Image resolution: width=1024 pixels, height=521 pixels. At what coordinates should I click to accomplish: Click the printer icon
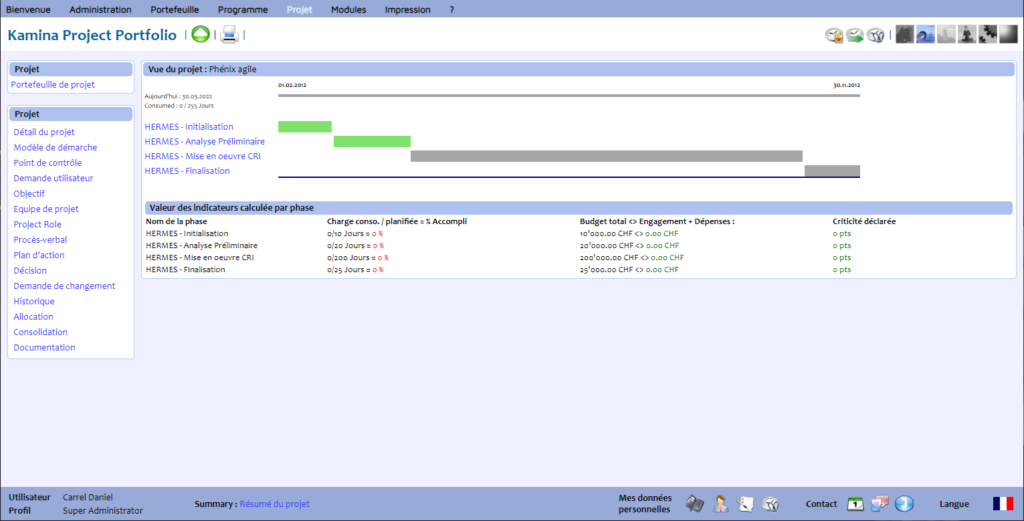(229, 35)
